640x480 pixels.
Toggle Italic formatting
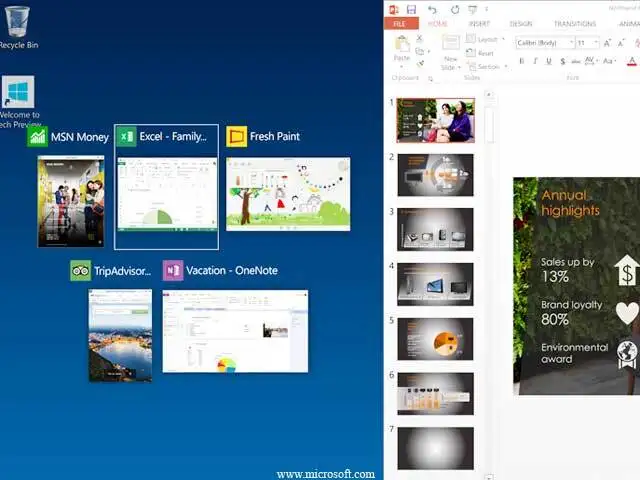coord(535,61)
